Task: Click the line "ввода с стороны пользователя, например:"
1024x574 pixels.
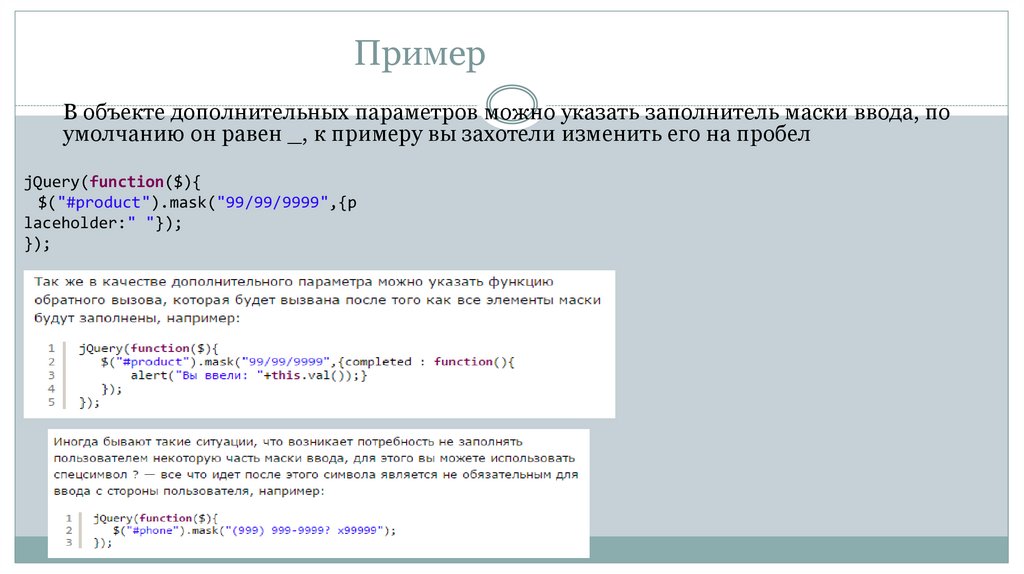Action: point(189,490)
